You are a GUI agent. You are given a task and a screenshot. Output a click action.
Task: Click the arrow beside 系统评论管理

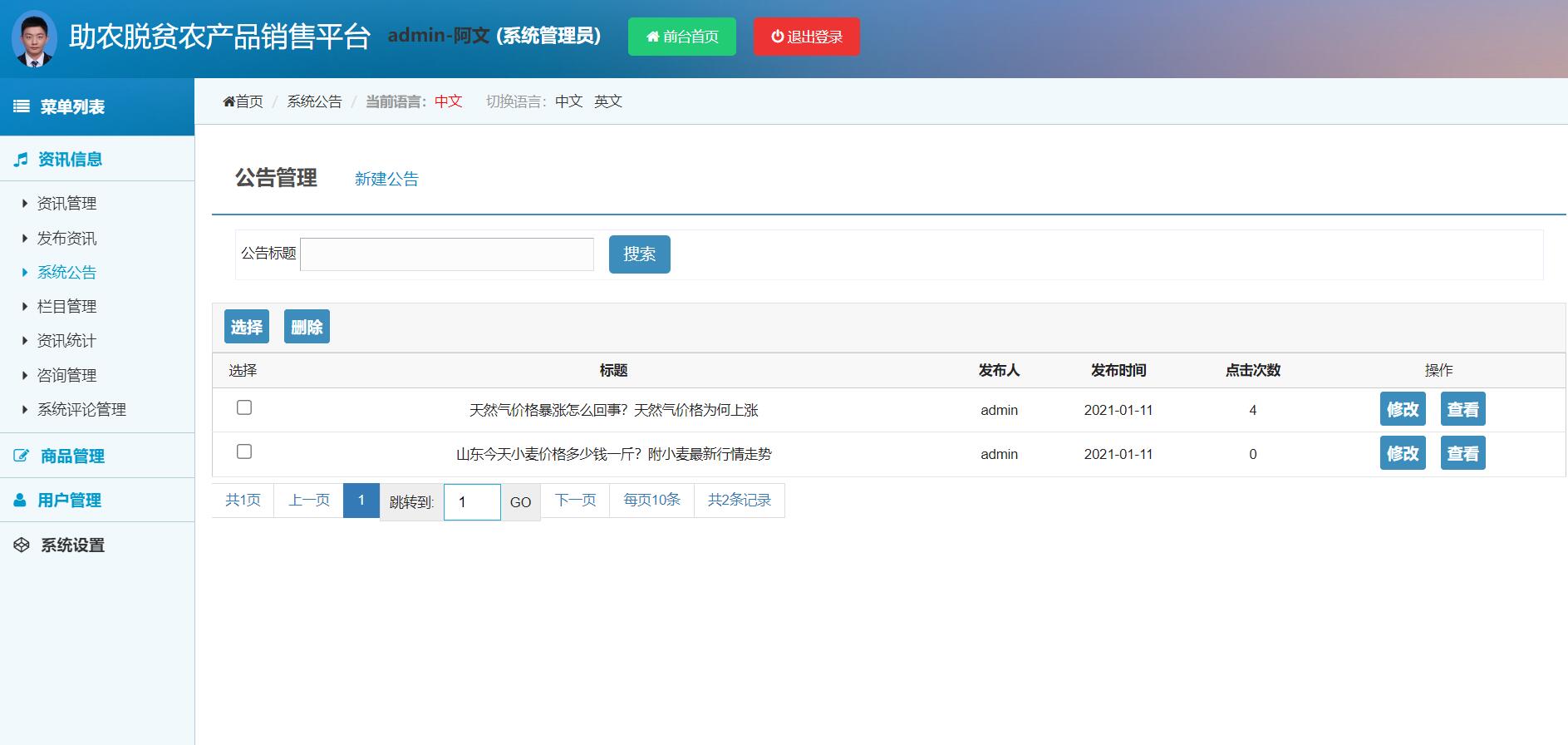tap(25, 410)
